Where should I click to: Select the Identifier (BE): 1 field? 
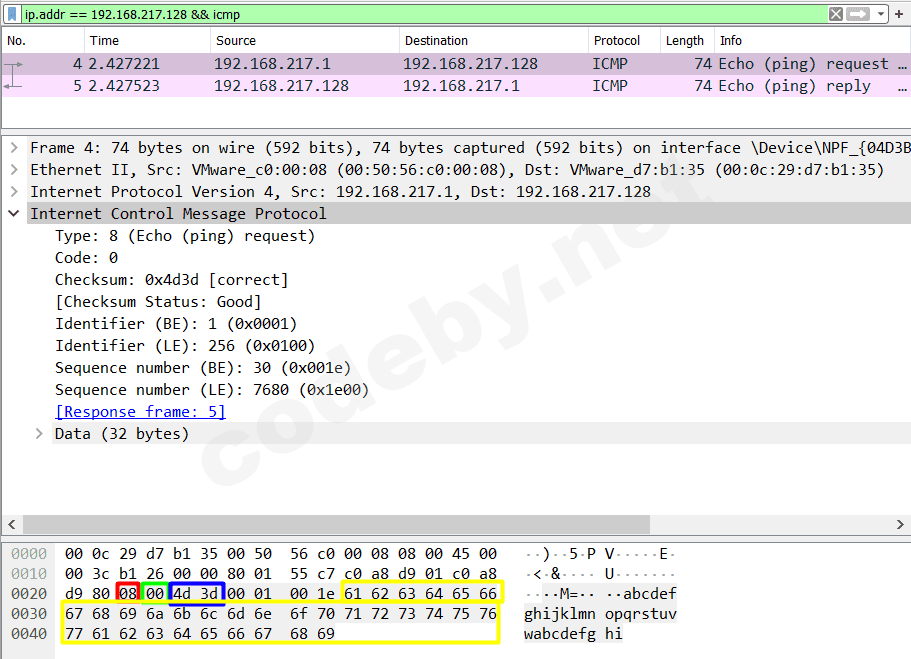[176, 324]
